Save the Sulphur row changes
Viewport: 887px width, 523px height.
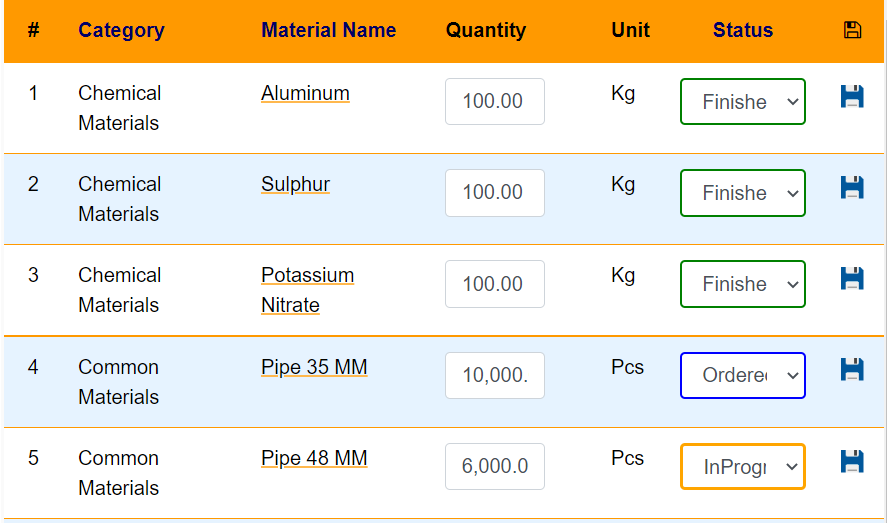[x=852, y=187]
